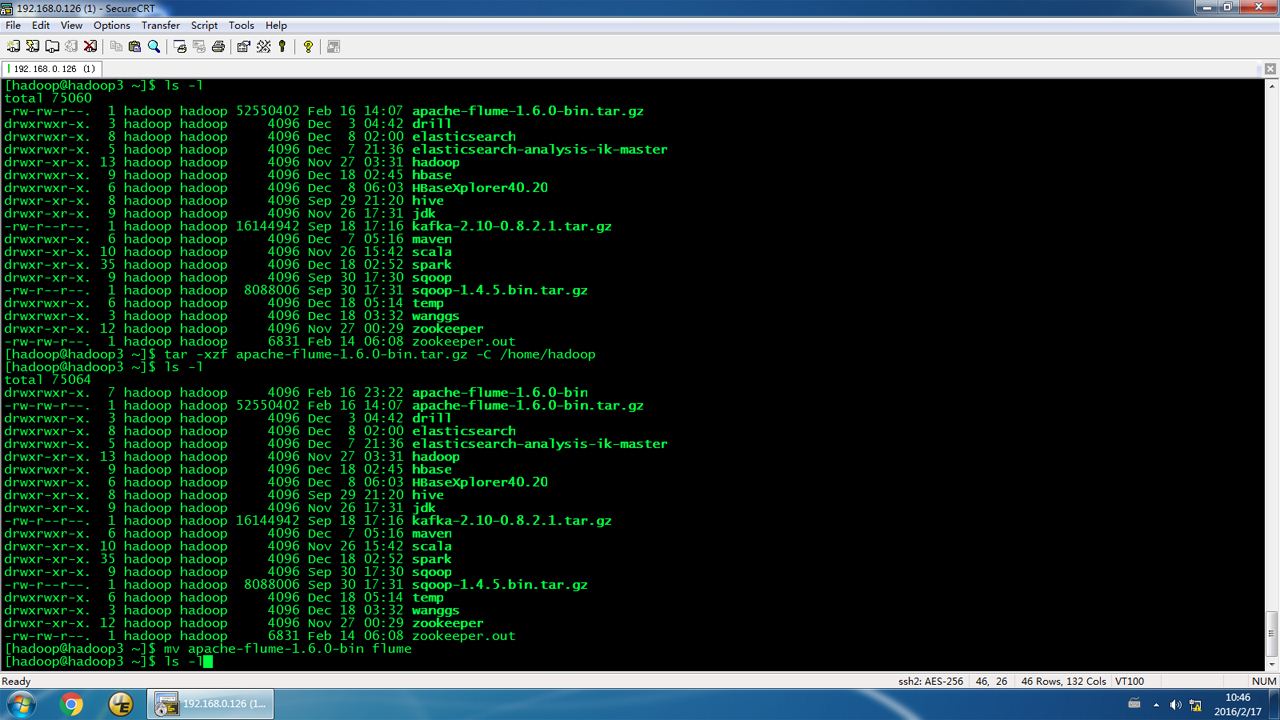Open the Edit menu
The width and height of the screenshot is (1280, 720).
[x=41, y=25]
